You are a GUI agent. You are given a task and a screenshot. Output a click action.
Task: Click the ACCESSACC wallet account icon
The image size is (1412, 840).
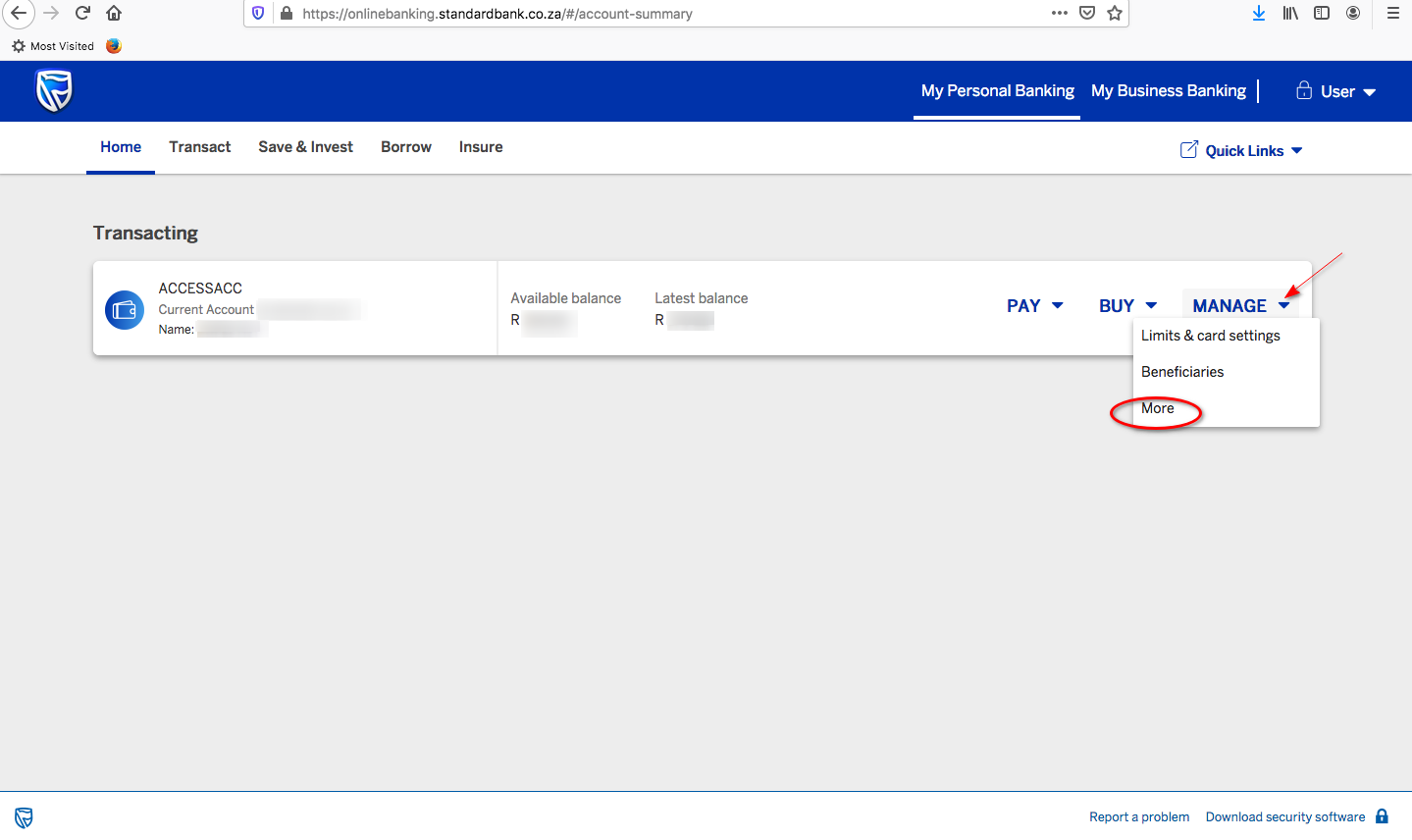click(x=125, y=310)
